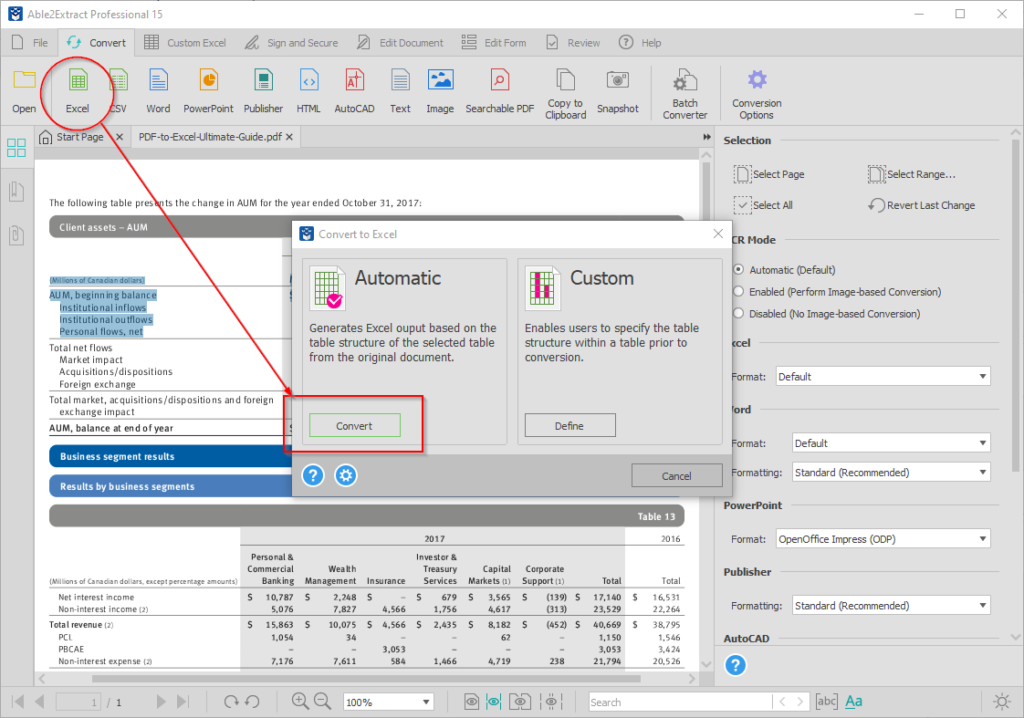Screen dimensions: 1024x718
Task: Open the Word Format dropdown
Action: [x=889, y=442]
